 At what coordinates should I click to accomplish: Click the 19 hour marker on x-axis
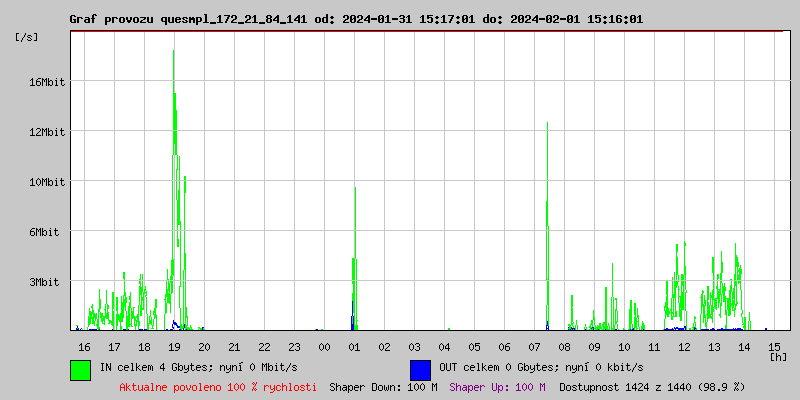pyautogui.click(x=174, y=346)
